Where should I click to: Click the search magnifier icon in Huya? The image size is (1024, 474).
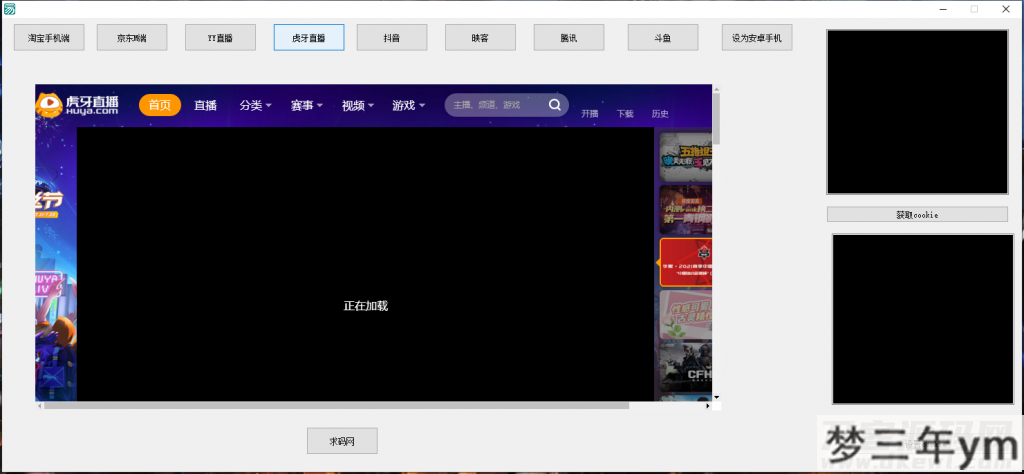coord(554,104)
